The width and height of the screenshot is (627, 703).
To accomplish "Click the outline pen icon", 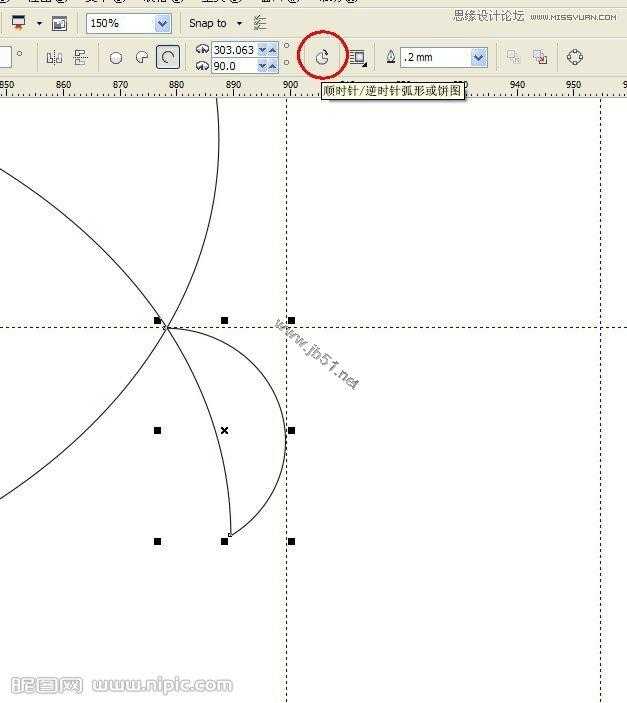I will (x=391, y=57).
